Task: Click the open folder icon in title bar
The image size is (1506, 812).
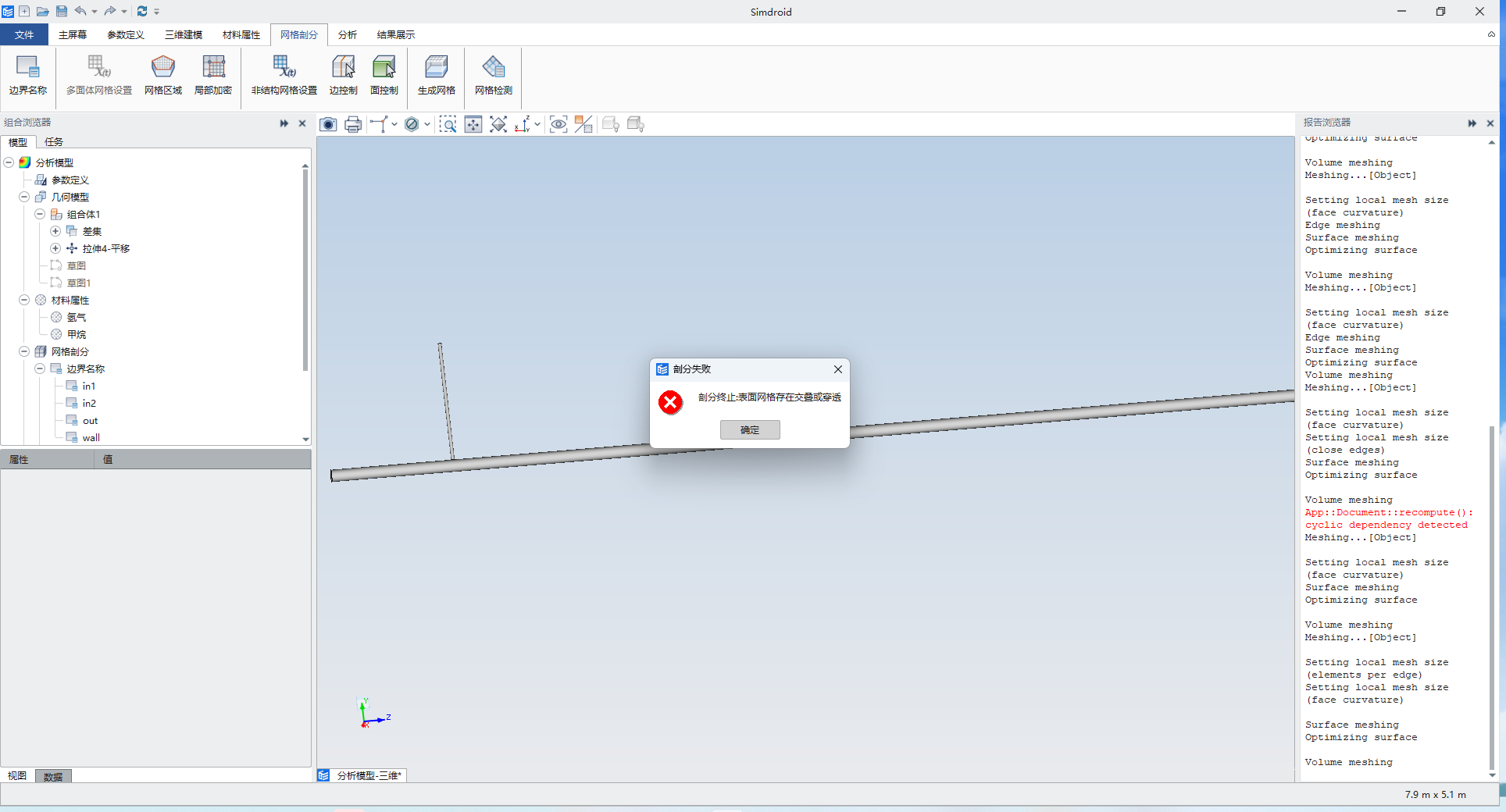Action: pos(43,11)
